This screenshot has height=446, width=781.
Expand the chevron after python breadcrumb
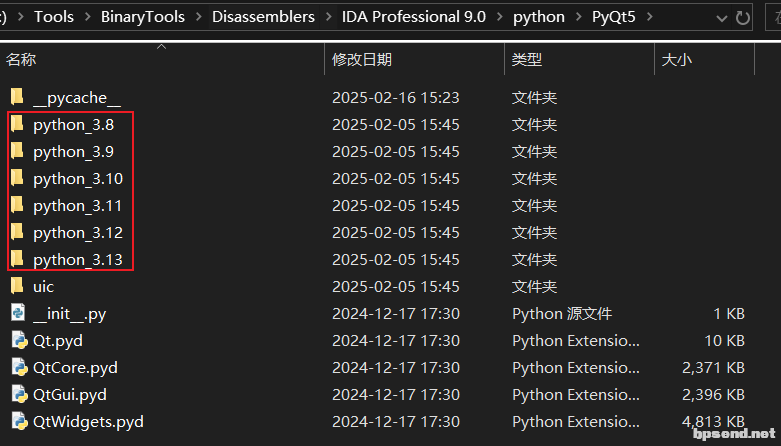579,17
